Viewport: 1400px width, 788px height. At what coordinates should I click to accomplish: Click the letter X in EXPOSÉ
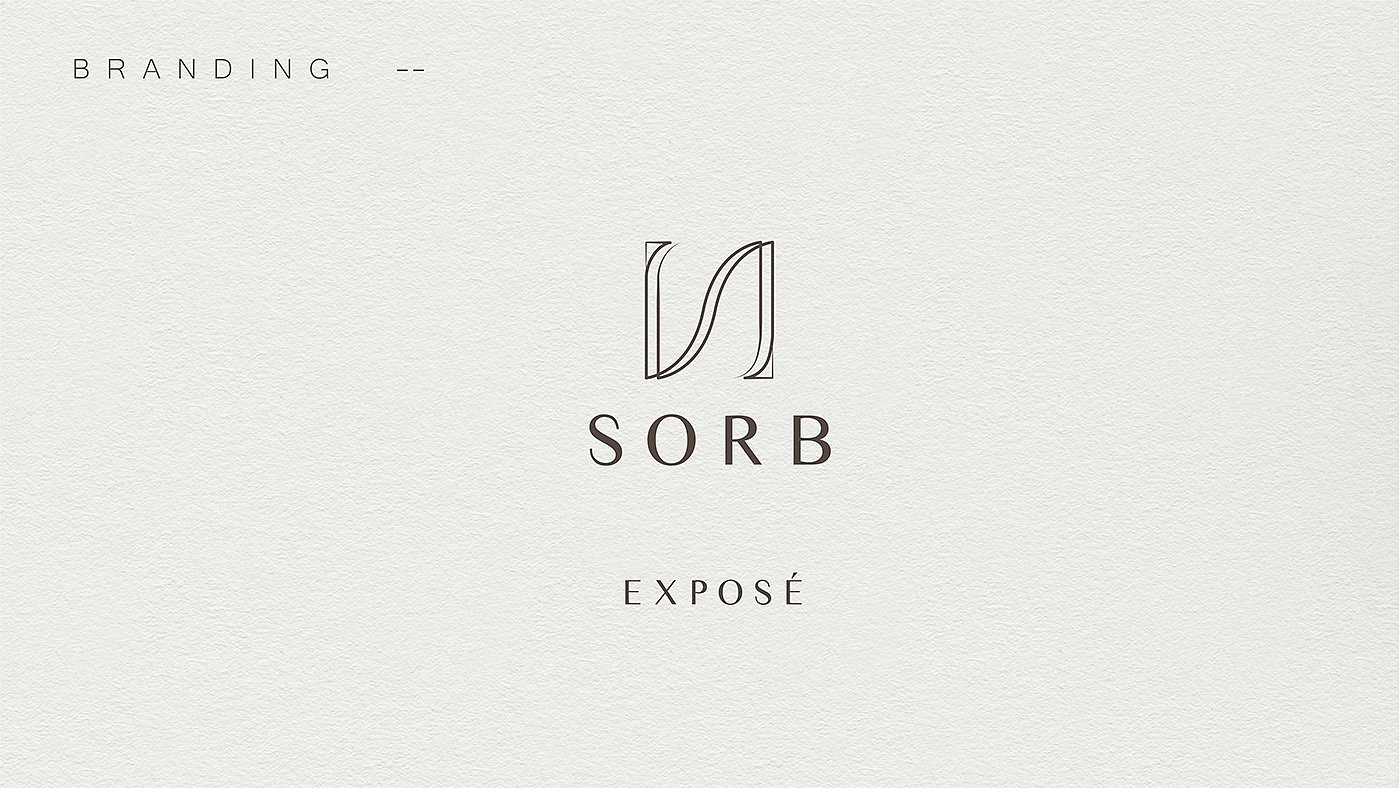(x=665, y=592)
